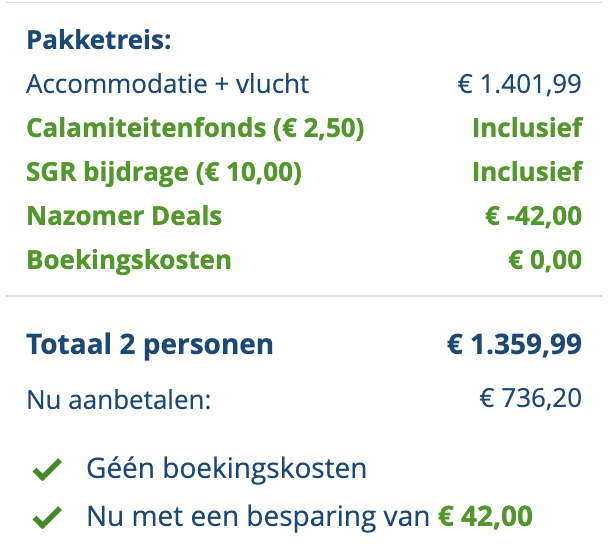
Task: Click the Pakketreis heading
Action: click(x=99, y=40)
